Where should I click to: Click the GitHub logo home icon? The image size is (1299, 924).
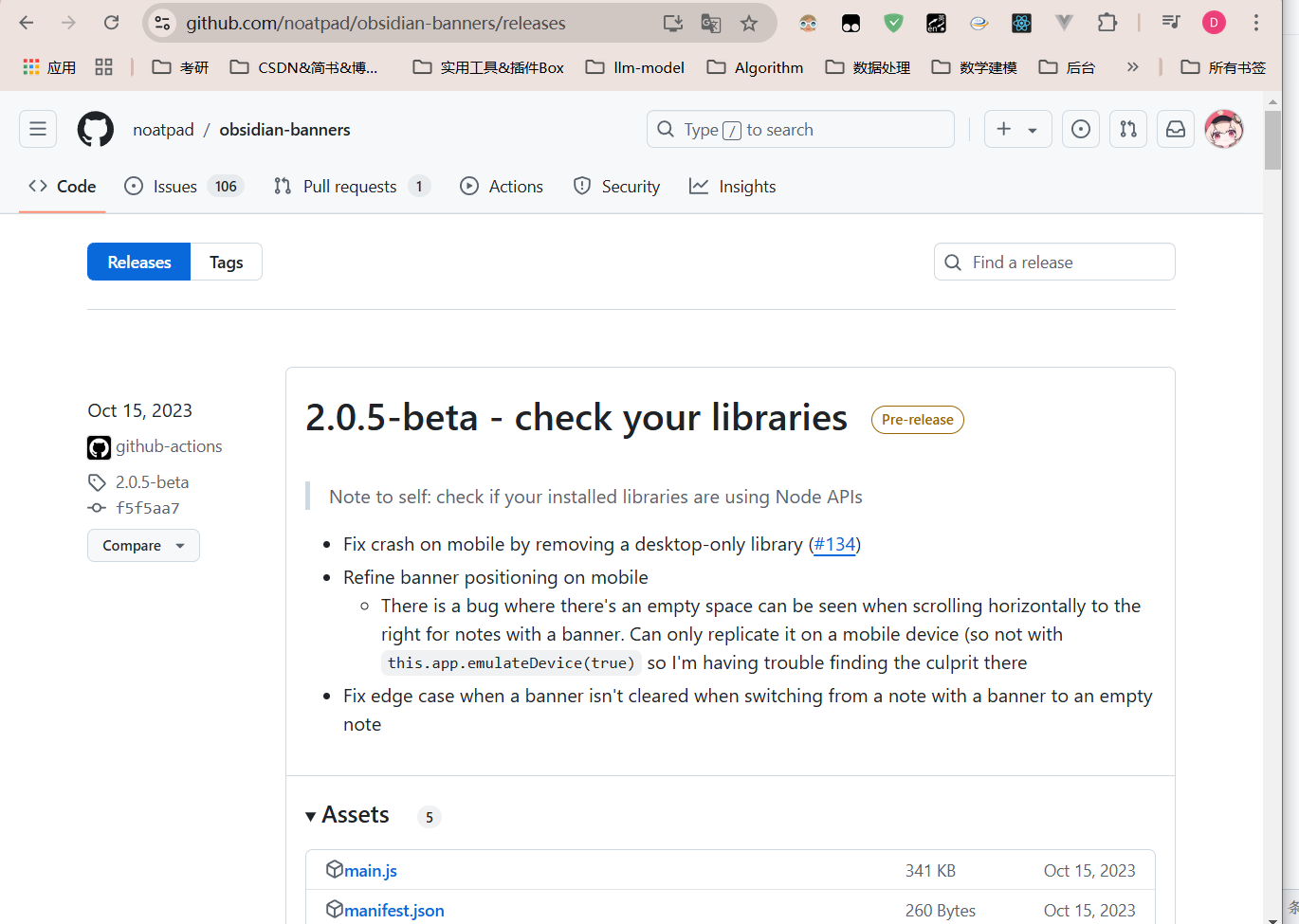pyautogui.click(x=96, y=129)
